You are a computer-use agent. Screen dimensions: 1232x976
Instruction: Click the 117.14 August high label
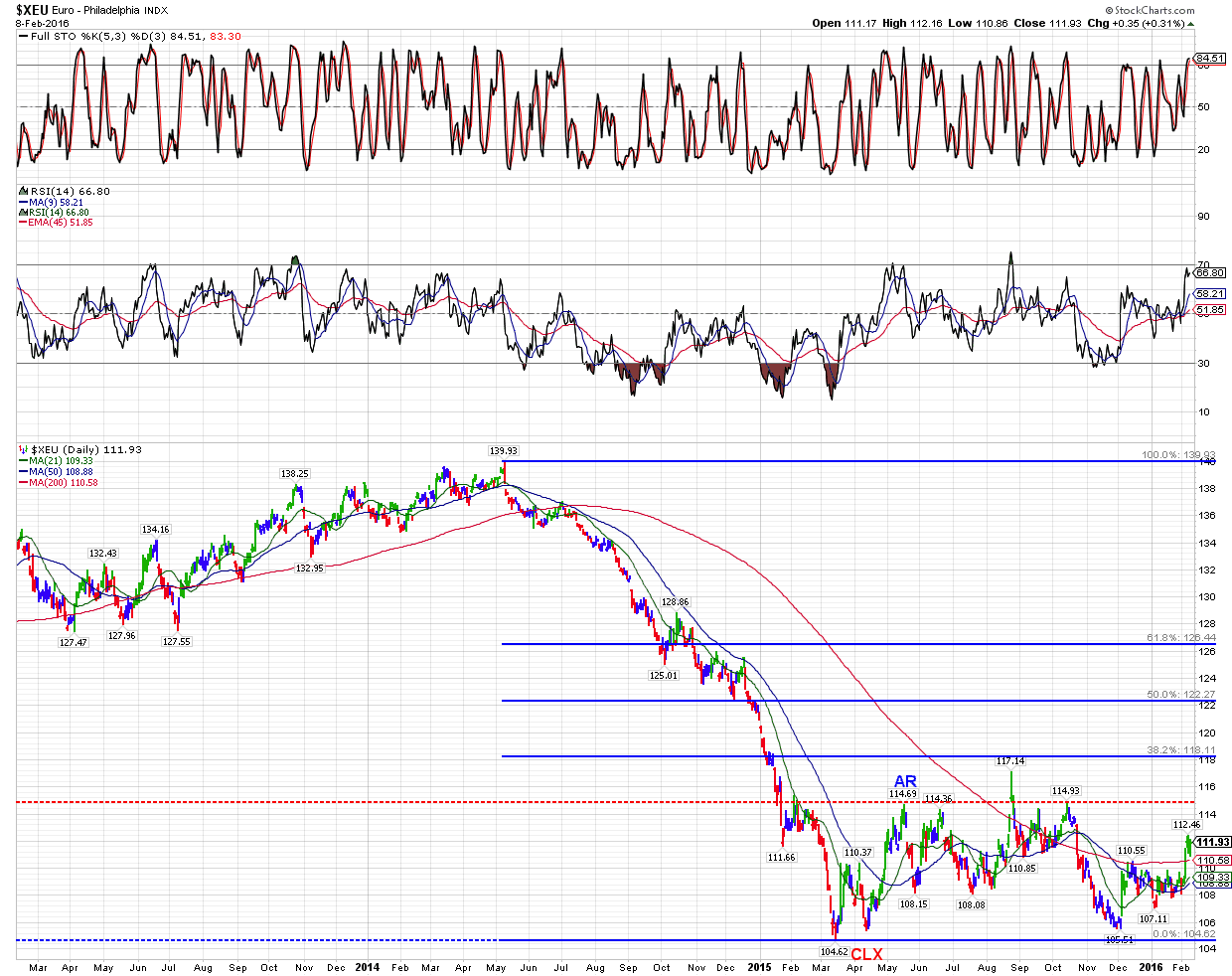point(1010,761)
